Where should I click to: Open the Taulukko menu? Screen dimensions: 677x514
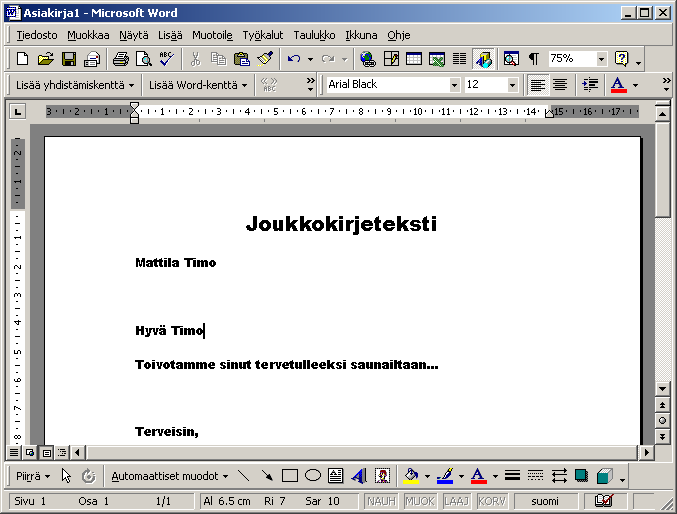coord(314,35)
